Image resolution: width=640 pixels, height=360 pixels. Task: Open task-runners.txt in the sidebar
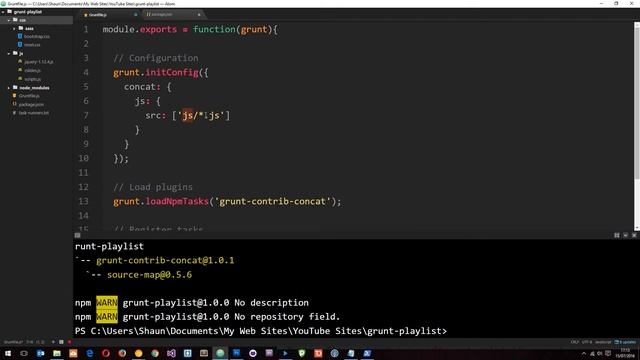pyautogui.click(x=33, y=113)
